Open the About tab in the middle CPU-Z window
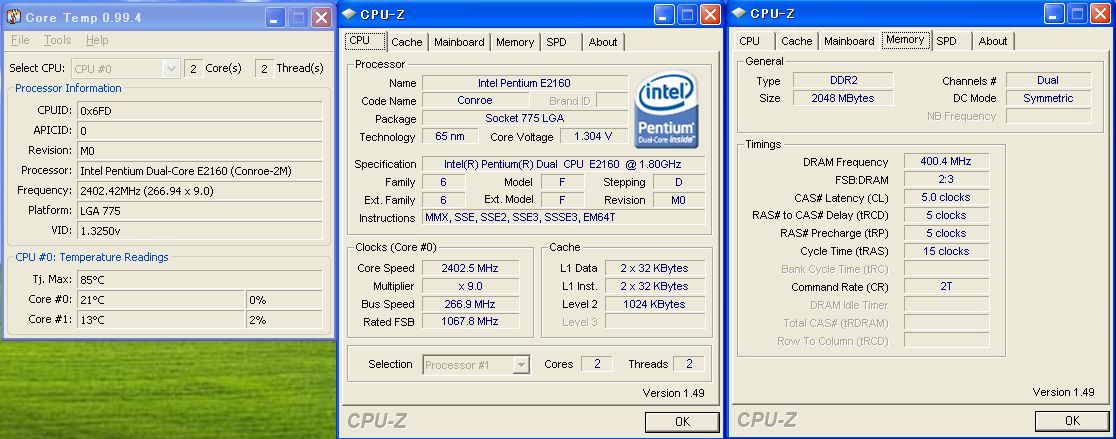 (603, 42)
